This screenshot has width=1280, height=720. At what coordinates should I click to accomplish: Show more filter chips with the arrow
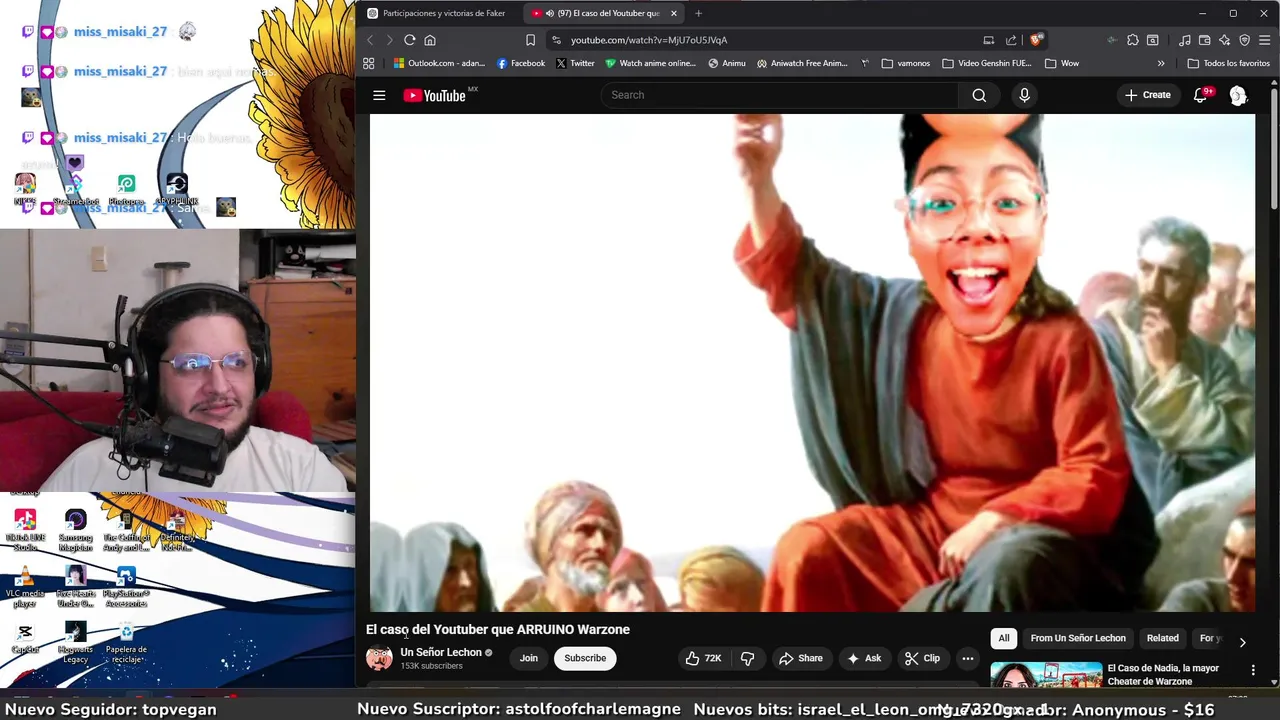[x=1242, y=642]
